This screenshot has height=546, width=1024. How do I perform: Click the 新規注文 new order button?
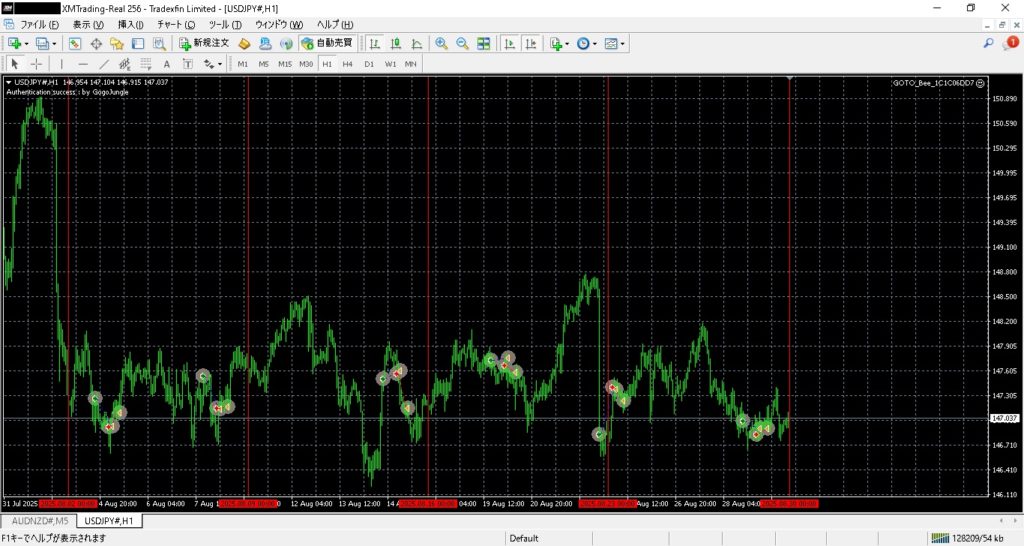pyautogui.click(x=204, y=44)
